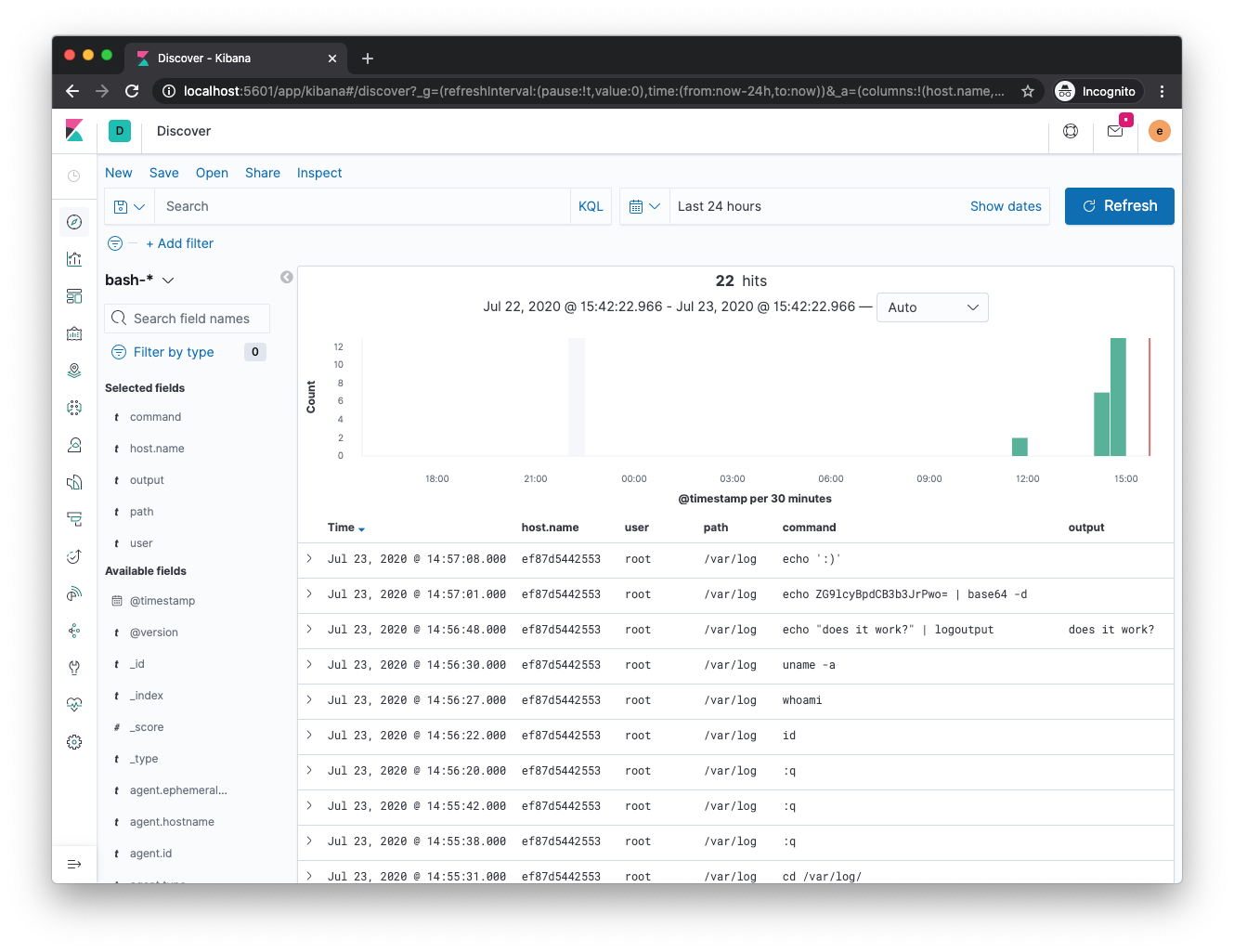The height and width of the screenshot is (952, 1234).
Task: Click the Refresh button
Action: click(x=1119, y=206)
